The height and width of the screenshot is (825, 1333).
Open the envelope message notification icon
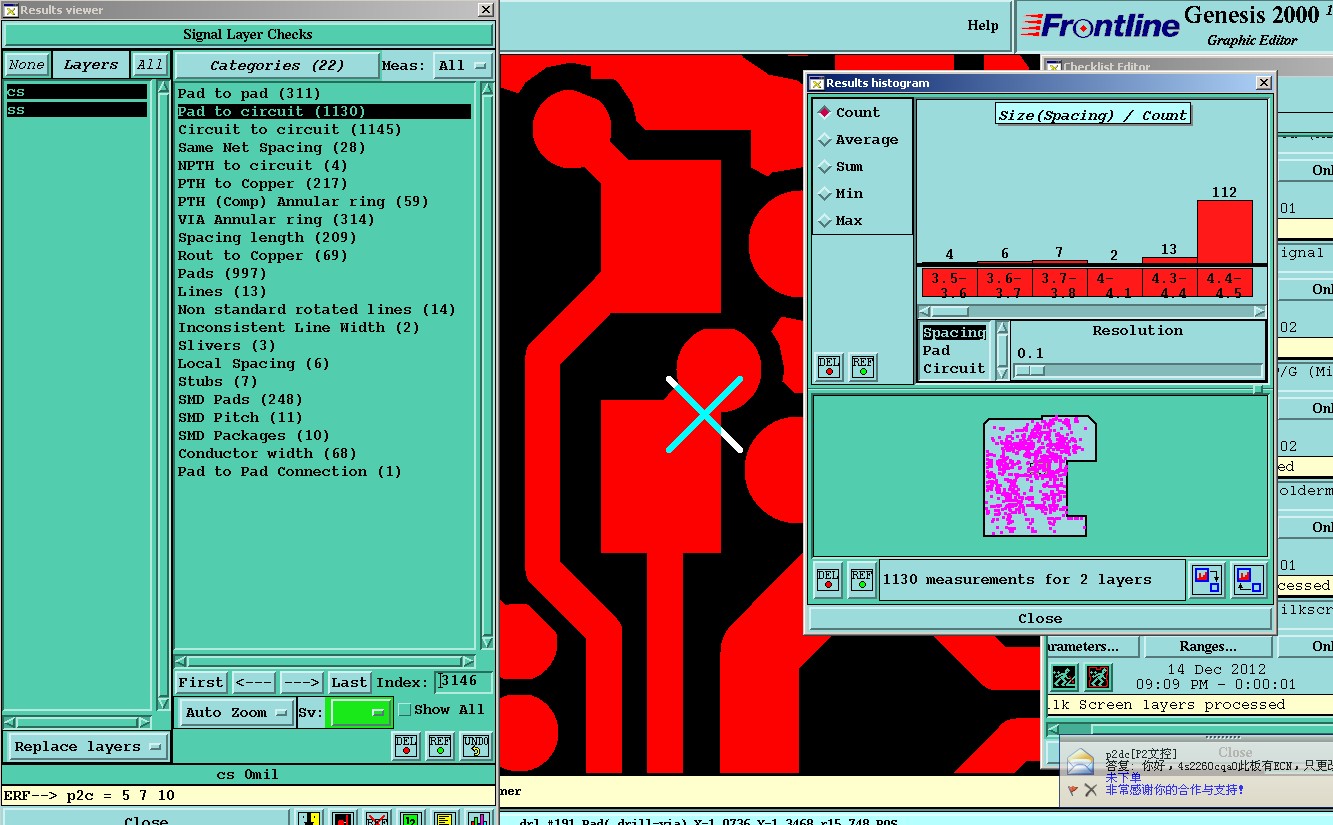coord(1080,763)
